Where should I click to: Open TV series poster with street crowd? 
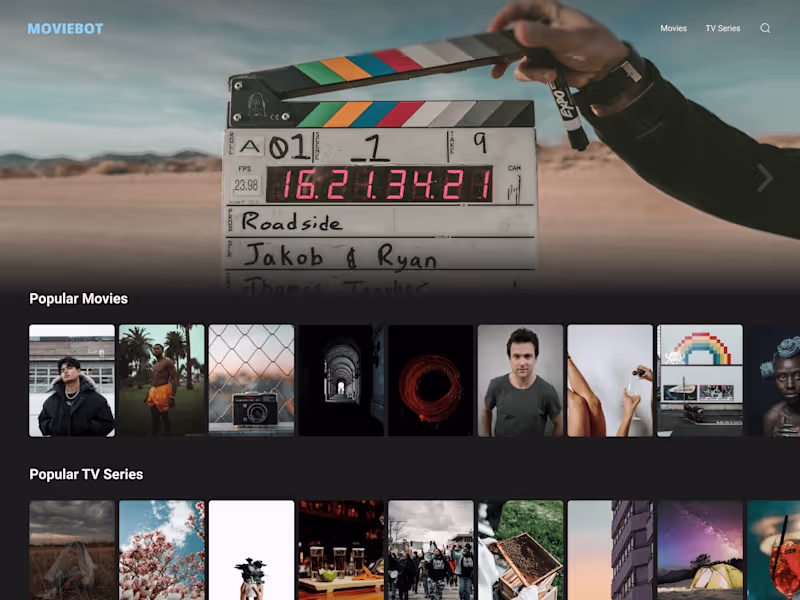point(431,550)
